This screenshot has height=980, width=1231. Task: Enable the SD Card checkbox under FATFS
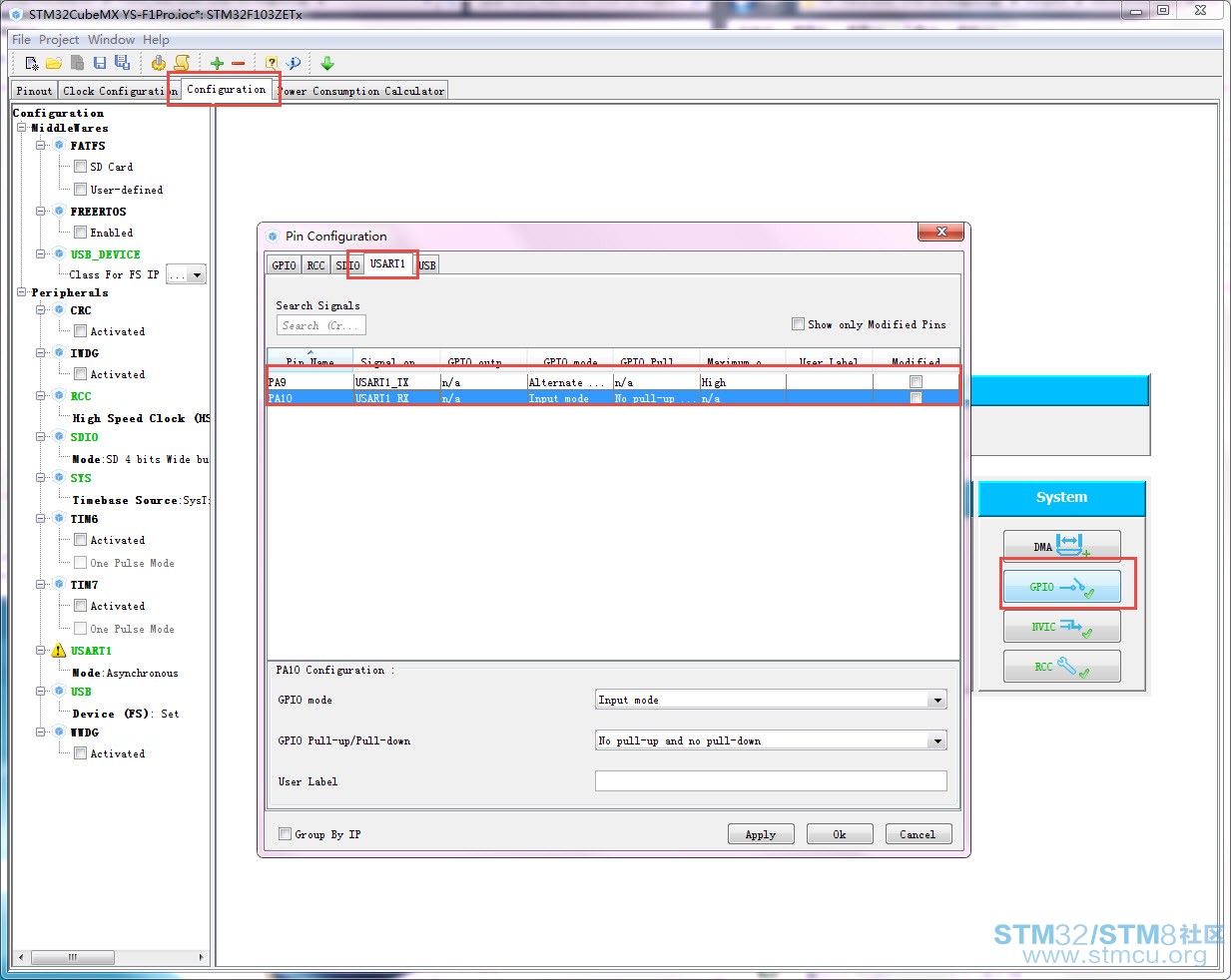(x=80, y=167)
